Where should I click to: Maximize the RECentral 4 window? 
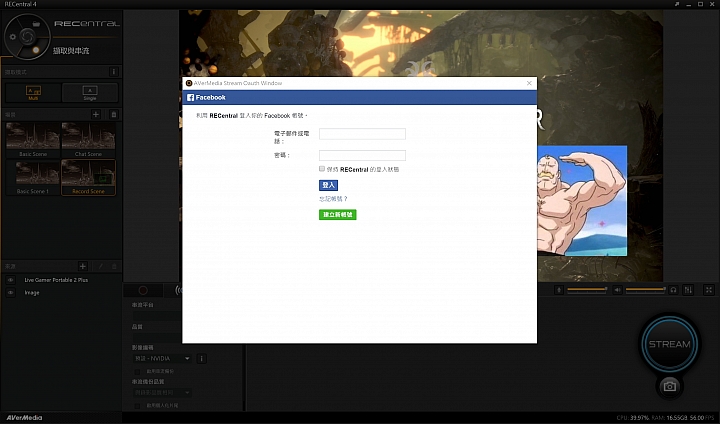[x=701, y=4]
